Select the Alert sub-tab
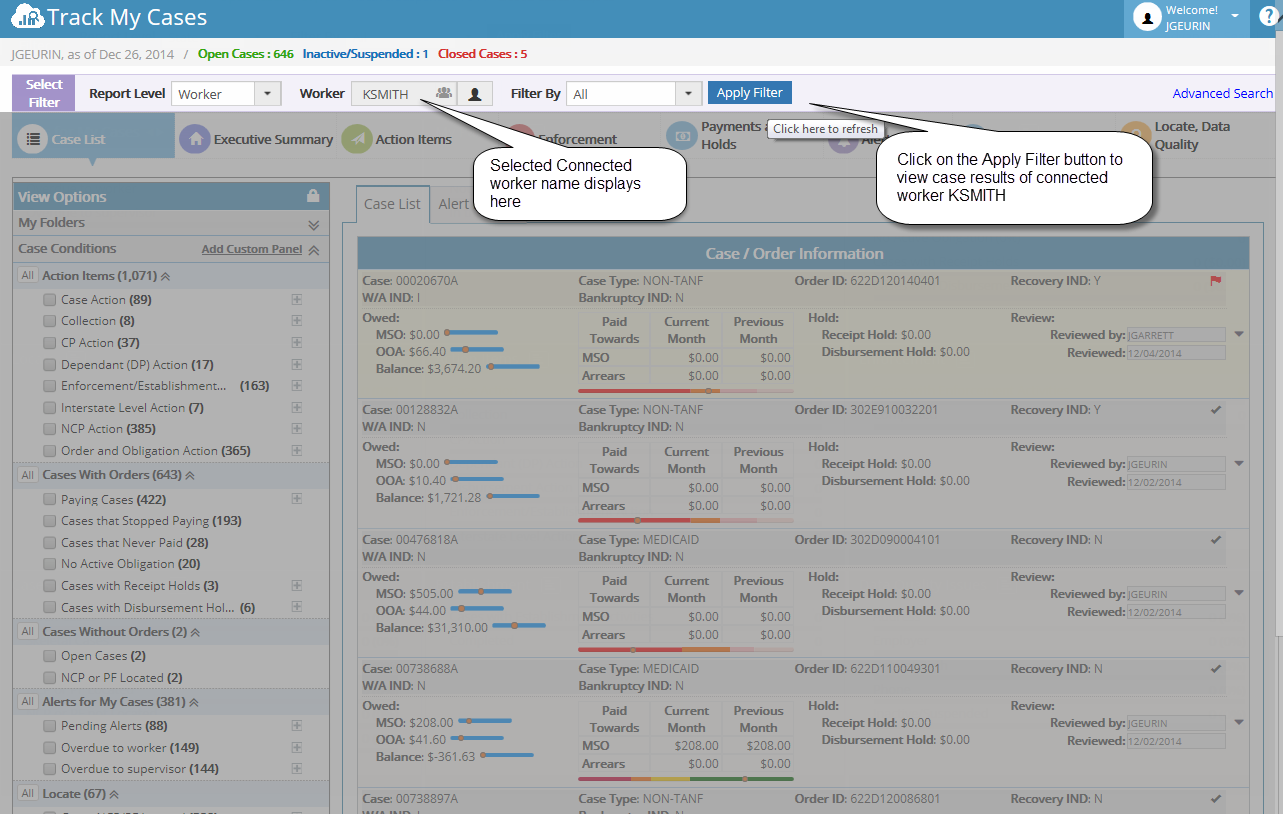1283x814 pixels. coord(453,204)
